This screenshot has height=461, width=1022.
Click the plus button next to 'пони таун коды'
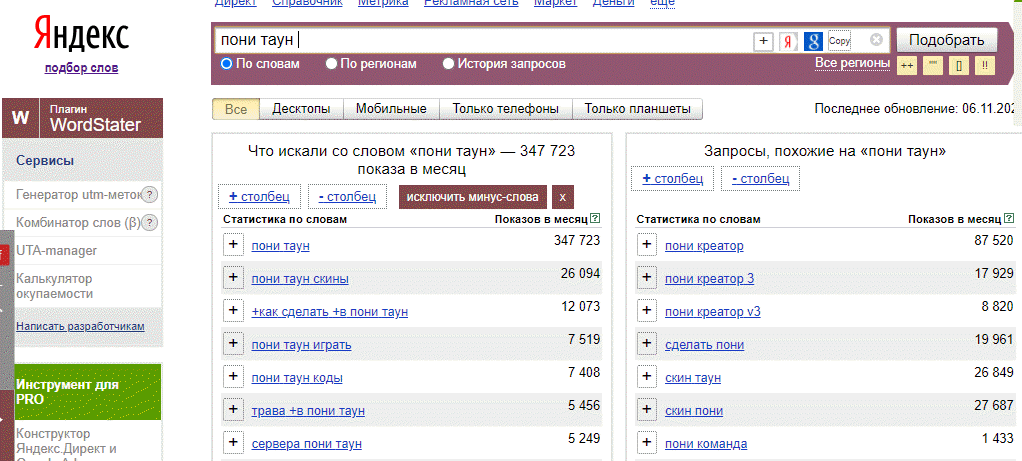coord(233,376)
